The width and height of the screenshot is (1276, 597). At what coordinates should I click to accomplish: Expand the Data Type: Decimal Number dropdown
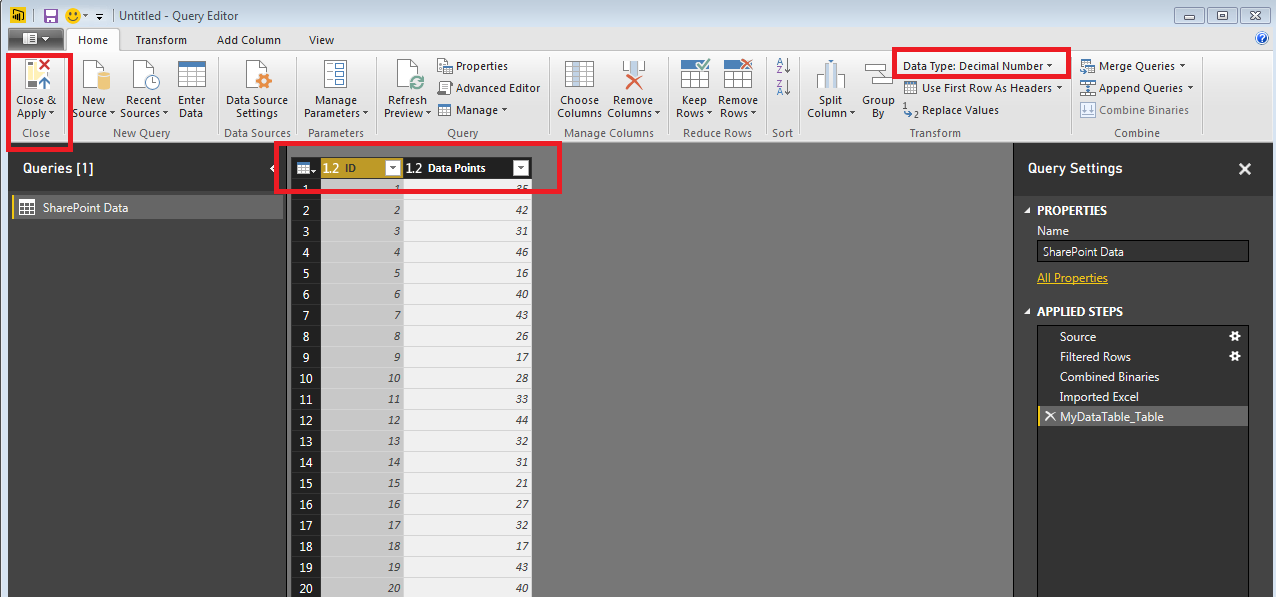click(978, 66)
